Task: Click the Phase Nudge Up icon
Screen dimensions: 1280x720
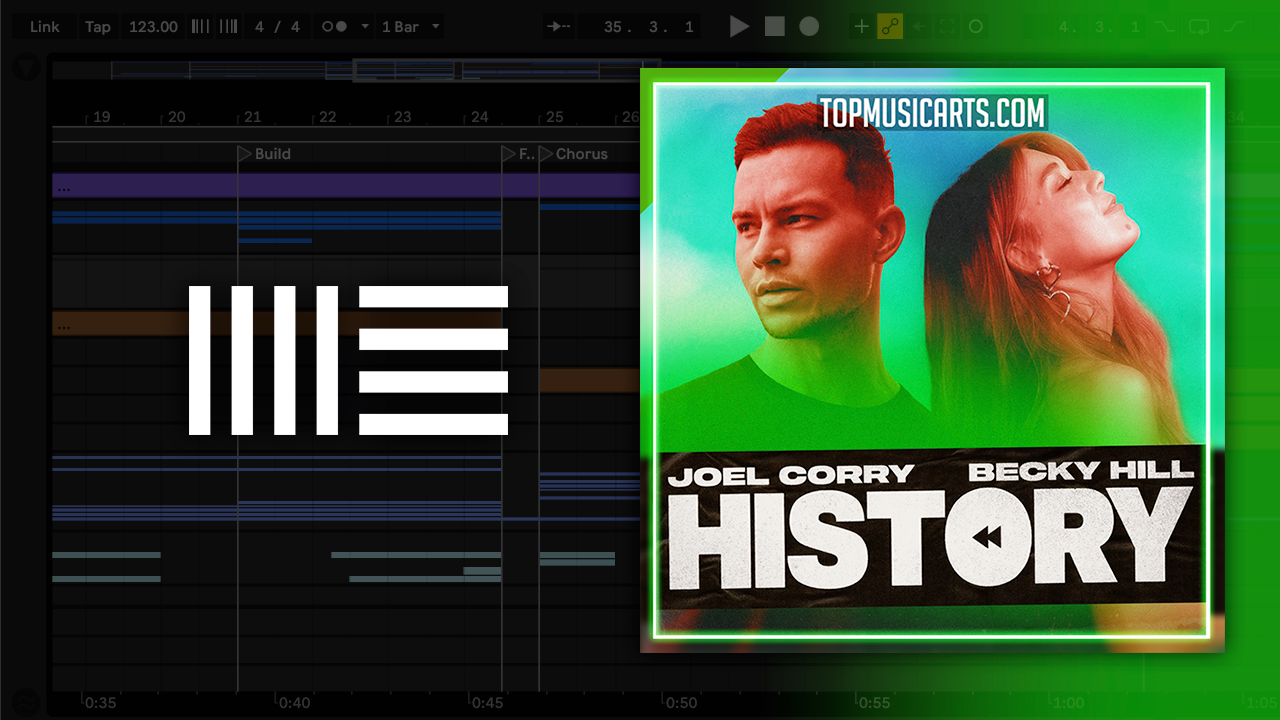Action: [228, 27]
